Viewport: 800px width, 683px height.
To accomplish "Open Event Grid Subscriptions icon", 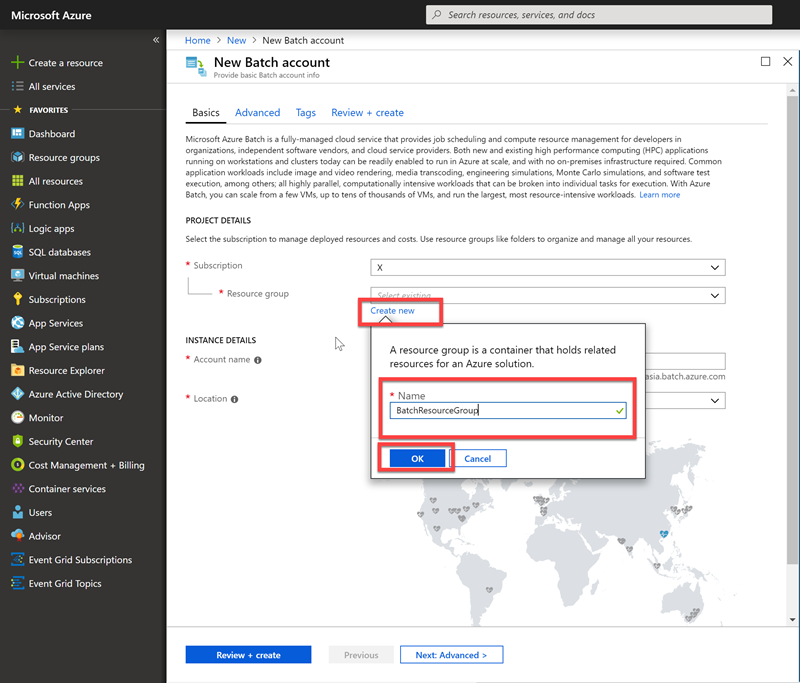I will (x=17, y=559).
